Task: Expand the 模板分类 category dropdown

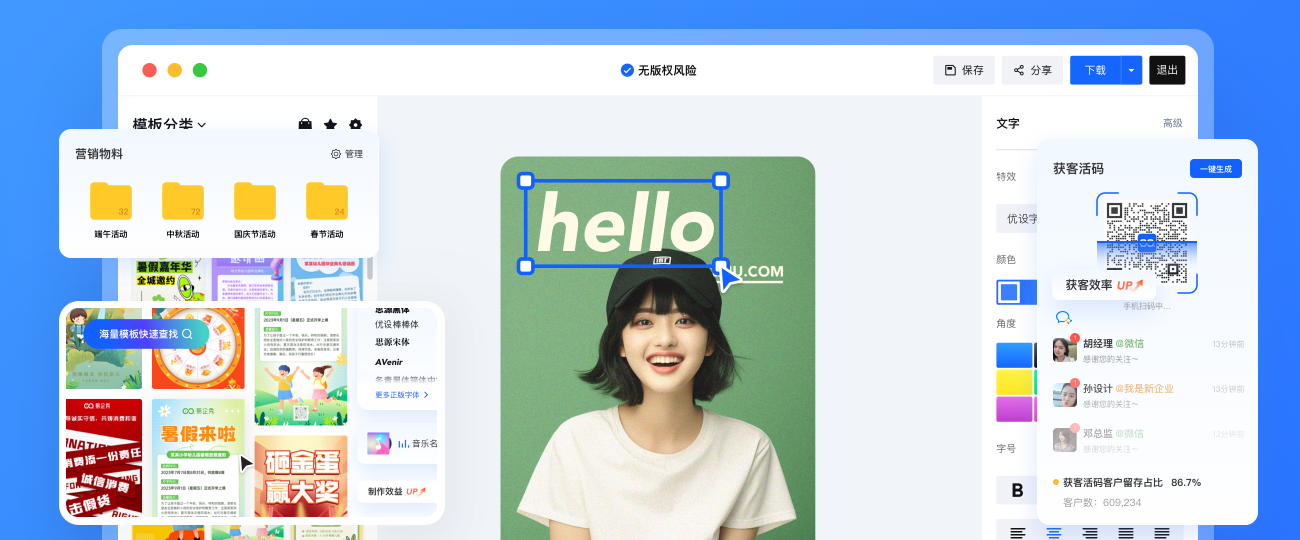Action: [x=169, y=125]
